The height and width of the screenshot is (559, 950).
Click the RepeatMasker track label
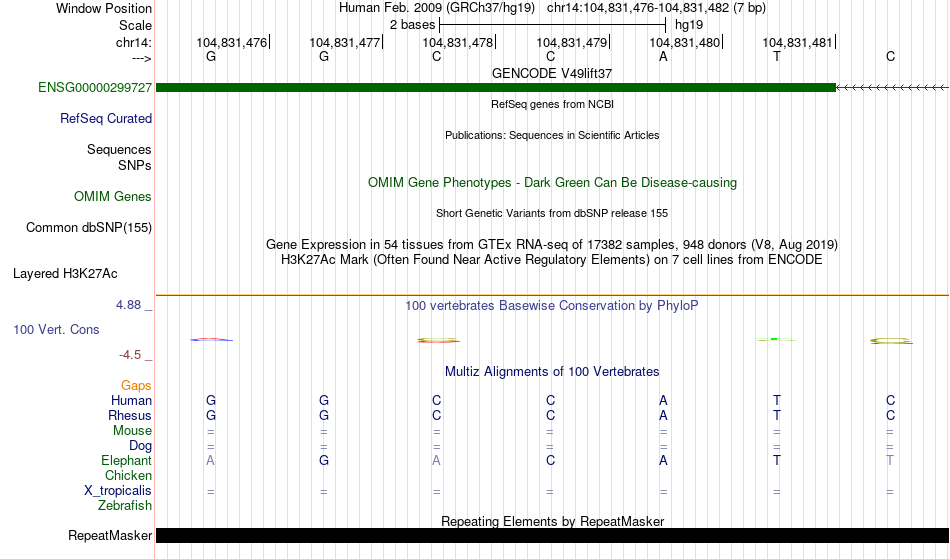coord(110,535)
